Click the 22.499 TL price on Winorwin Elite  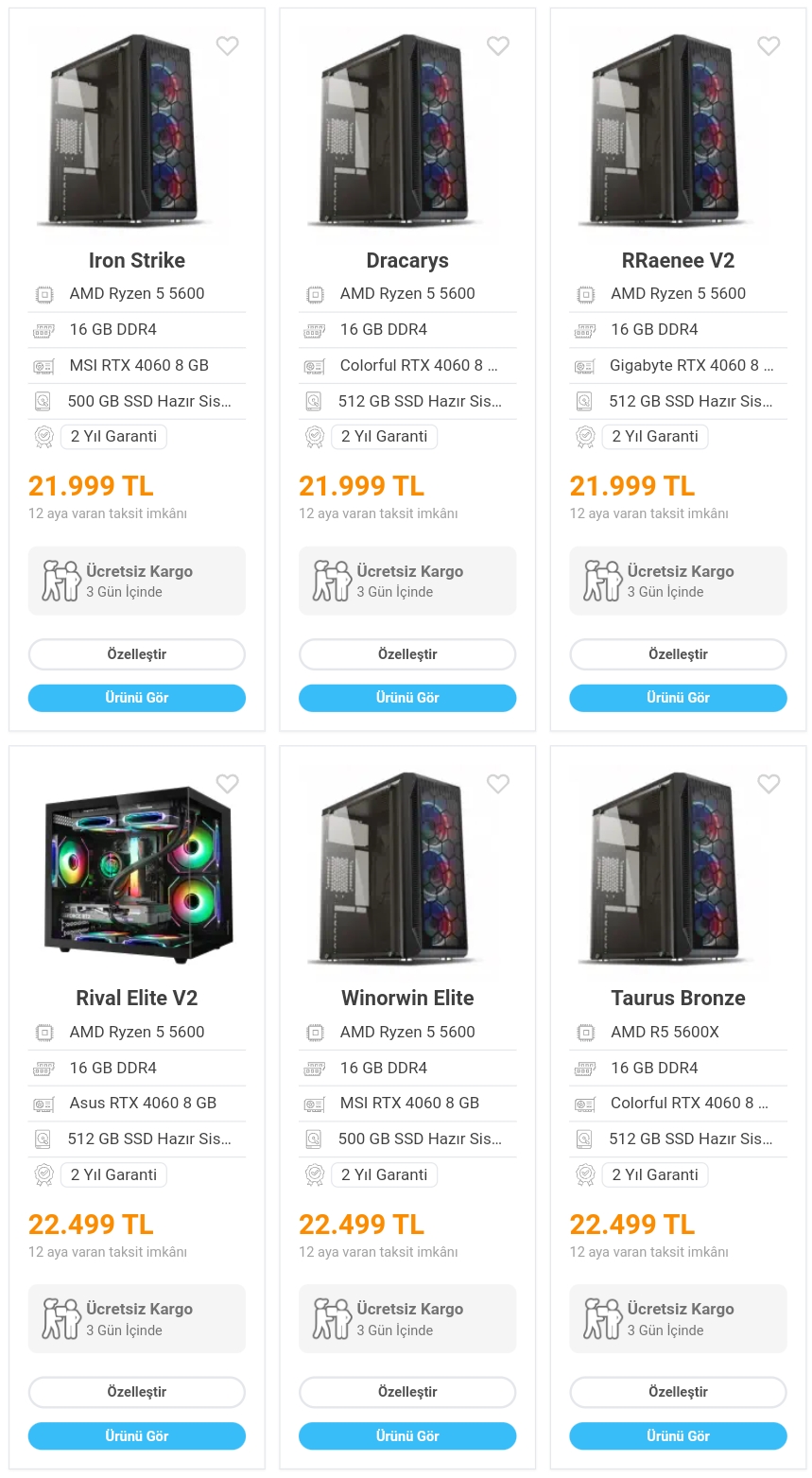pos(361,1225)
